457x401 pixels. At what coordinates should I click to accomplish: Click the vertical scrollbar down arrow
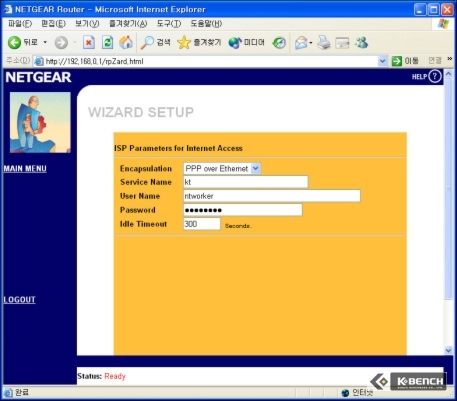click(448, 350)
